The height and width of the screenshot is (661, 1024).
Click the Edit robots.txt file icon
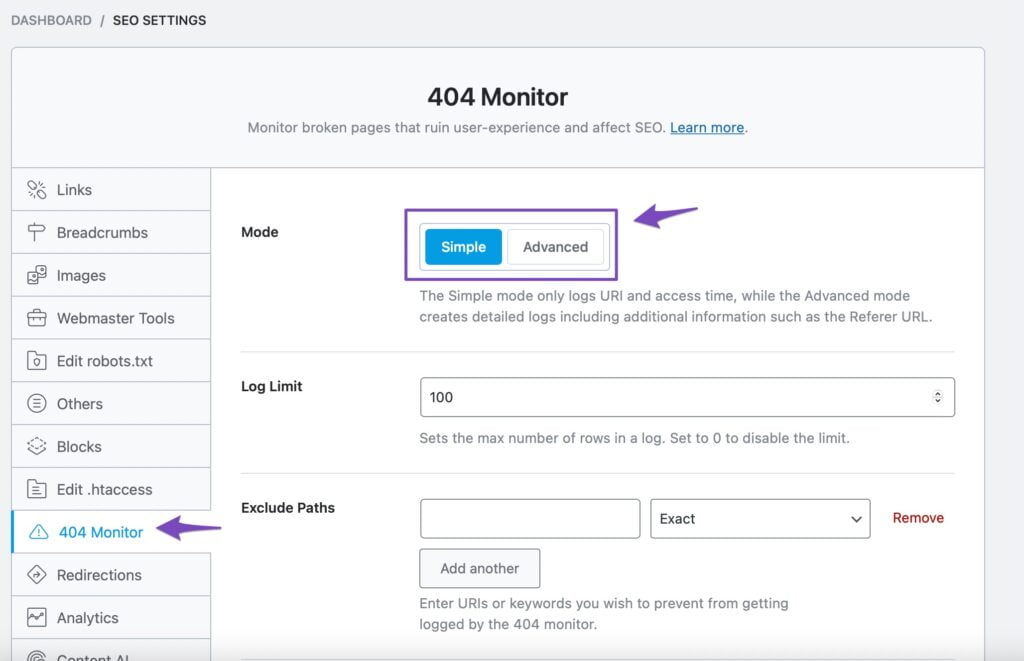(x=37, y=361)
